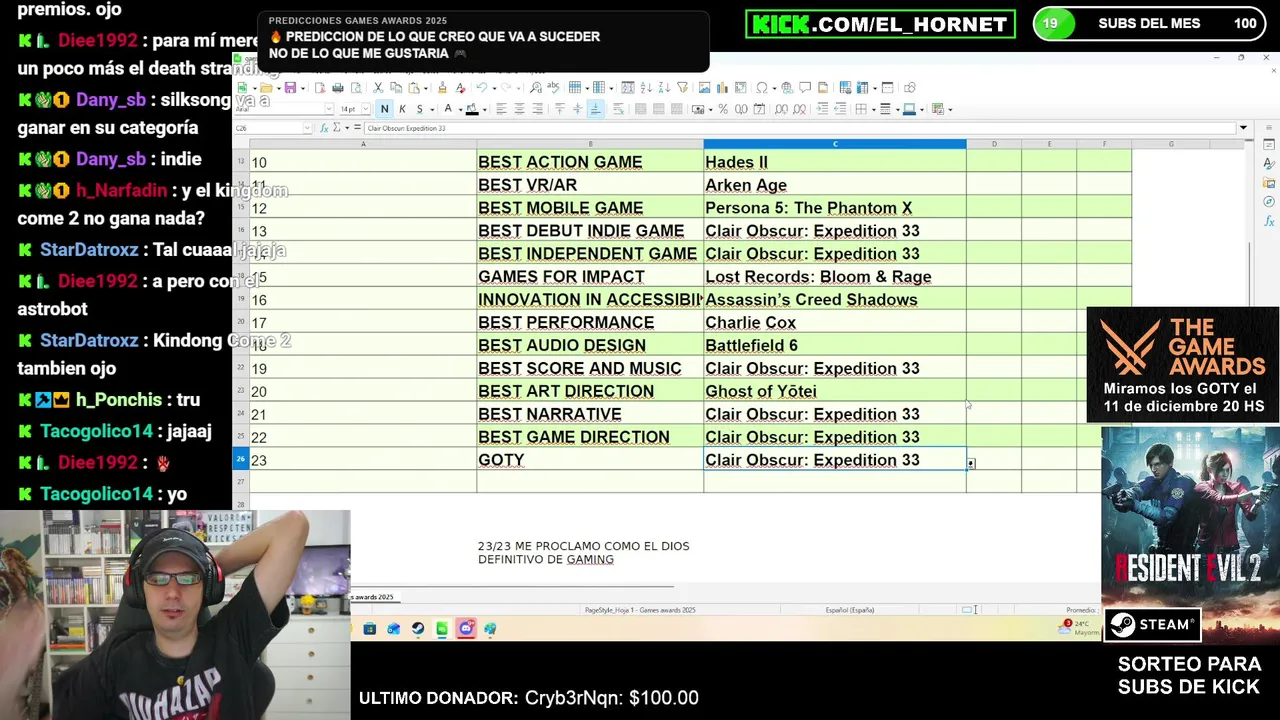The width and height of the screenshot is (1280, 720).
Task: Click the font color A swatch
Action: coord(448,109)
